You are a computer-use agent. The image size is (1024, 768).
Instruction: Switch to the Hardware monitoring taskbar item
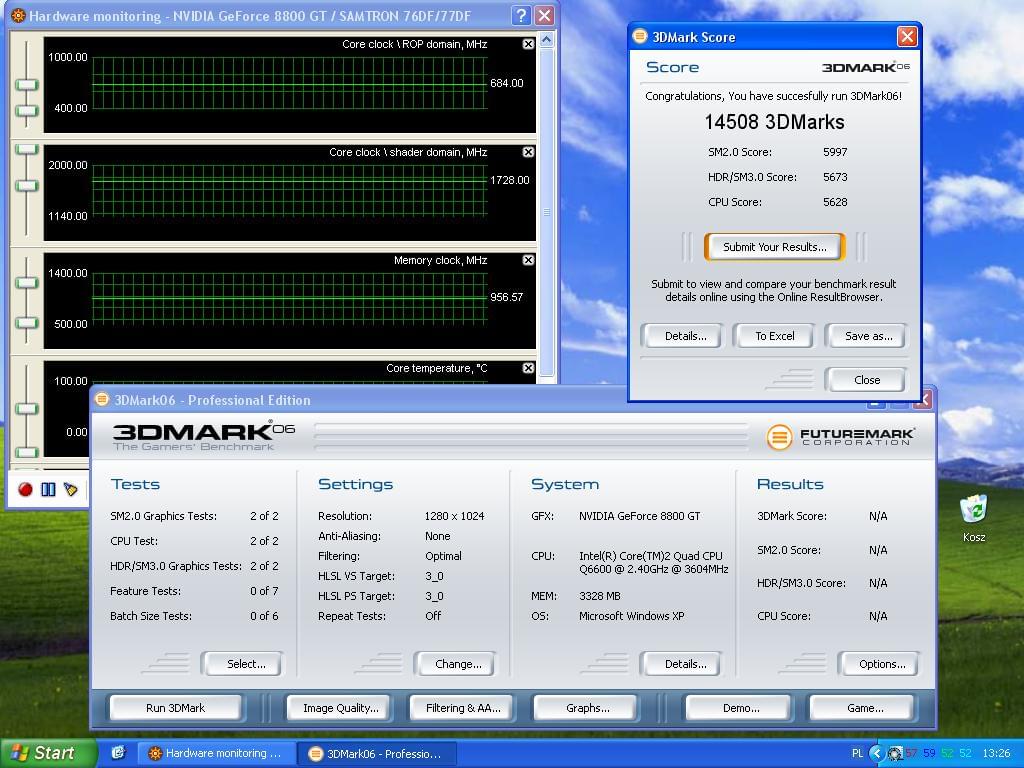(215, 753)
